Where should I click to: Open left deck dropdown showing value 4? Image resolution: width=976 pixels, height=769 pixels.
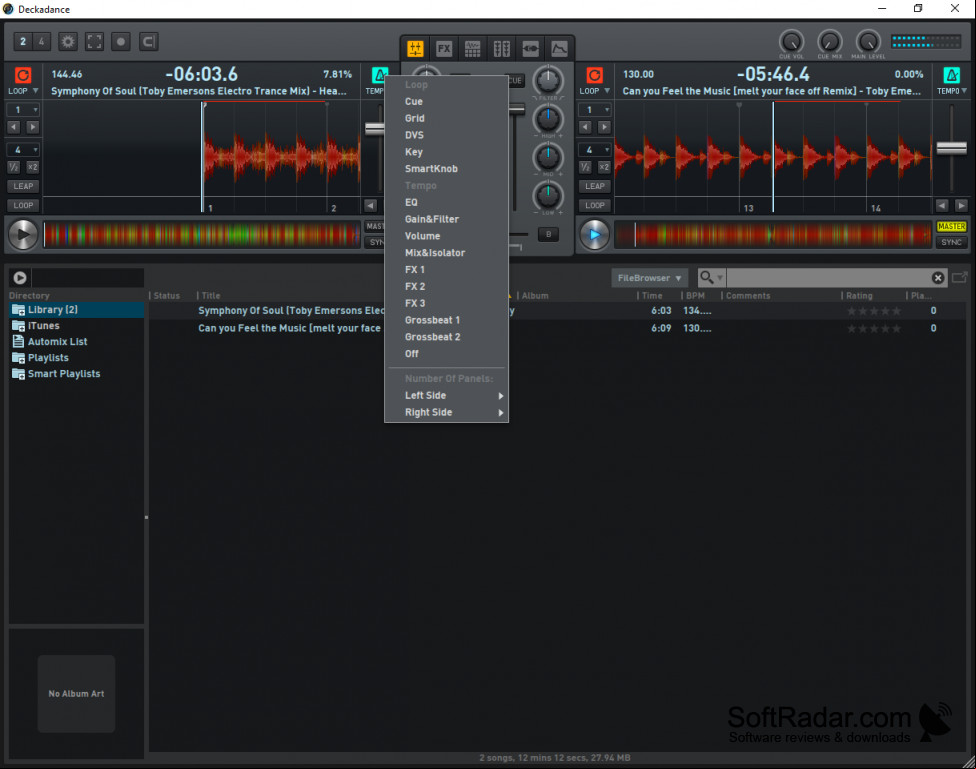click(x=23, y=149)
